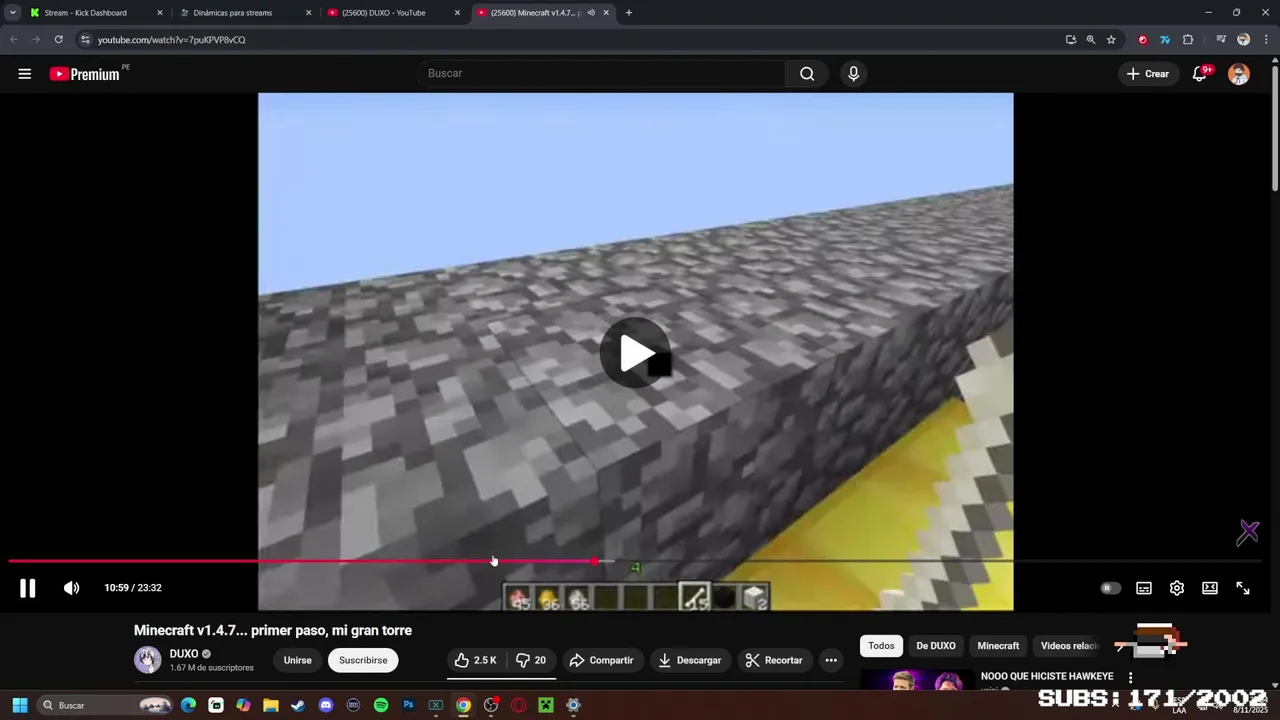Open Chrome three-dot menu

1265,40
